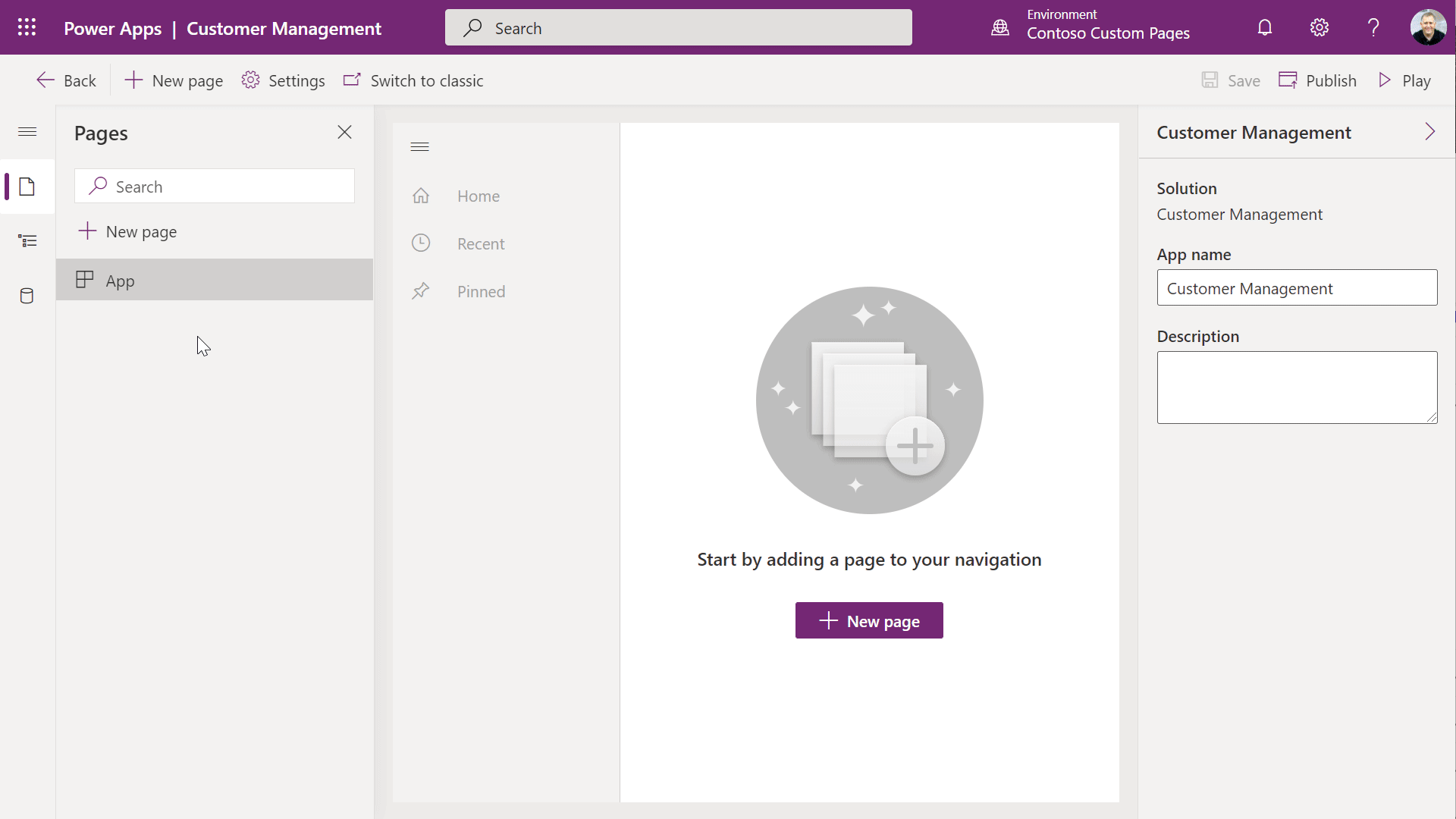This screenshot has width=1456, height=819.
Task: Click the Help question mark icon
Action: tap(1373, 27)
